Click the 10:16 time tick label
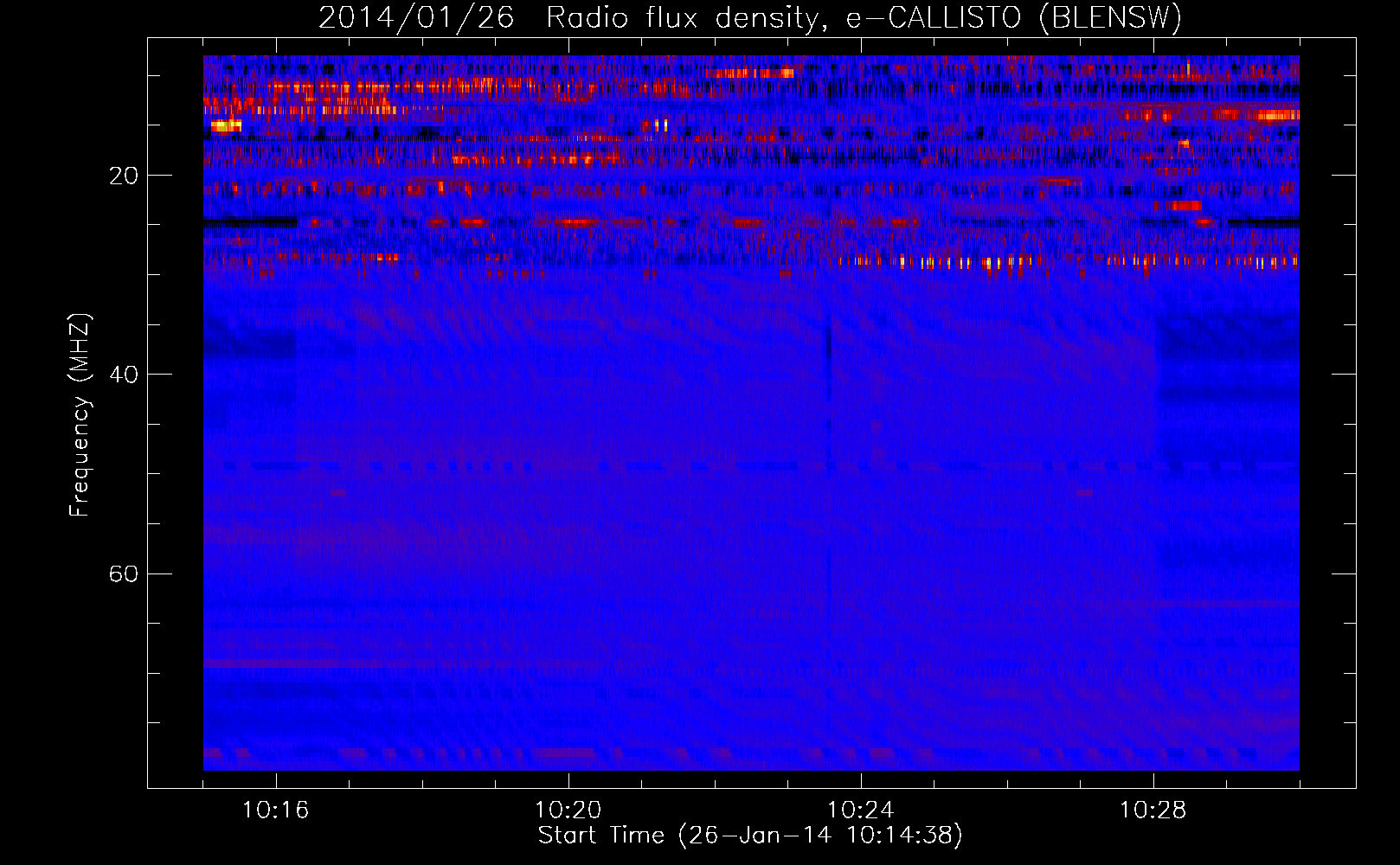The image size is (1400, 865). pyautogui.click(x=275, y=810)
